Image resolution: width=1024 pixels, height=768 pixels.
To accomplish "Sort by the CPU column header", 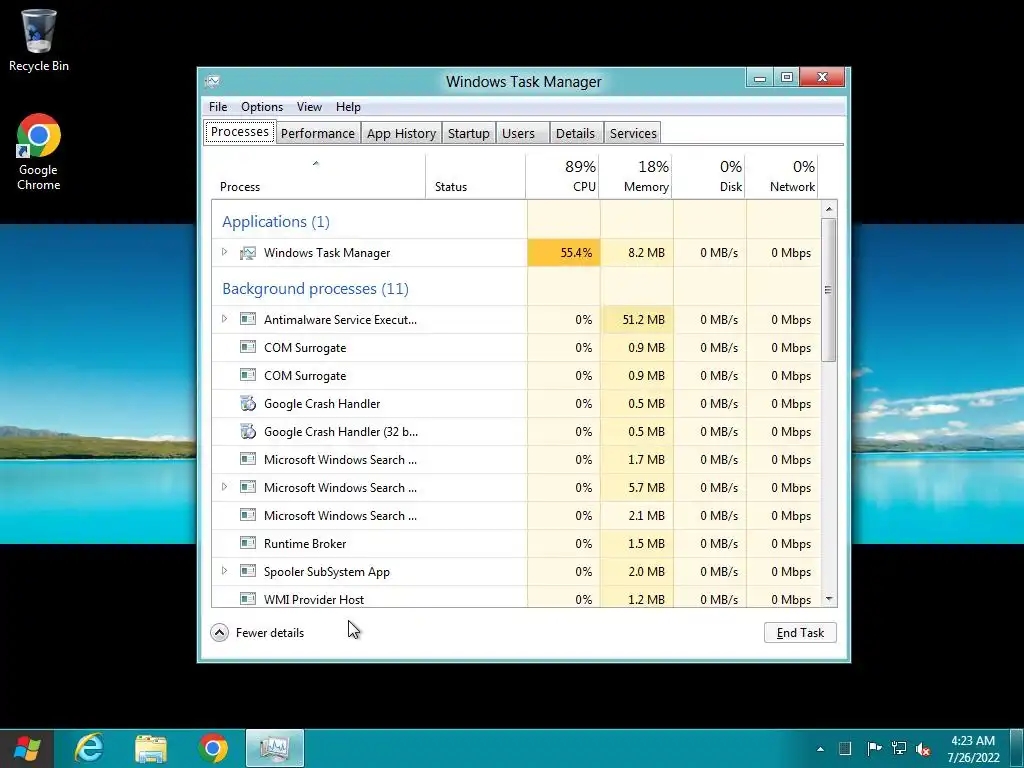I will pos(562,176).
